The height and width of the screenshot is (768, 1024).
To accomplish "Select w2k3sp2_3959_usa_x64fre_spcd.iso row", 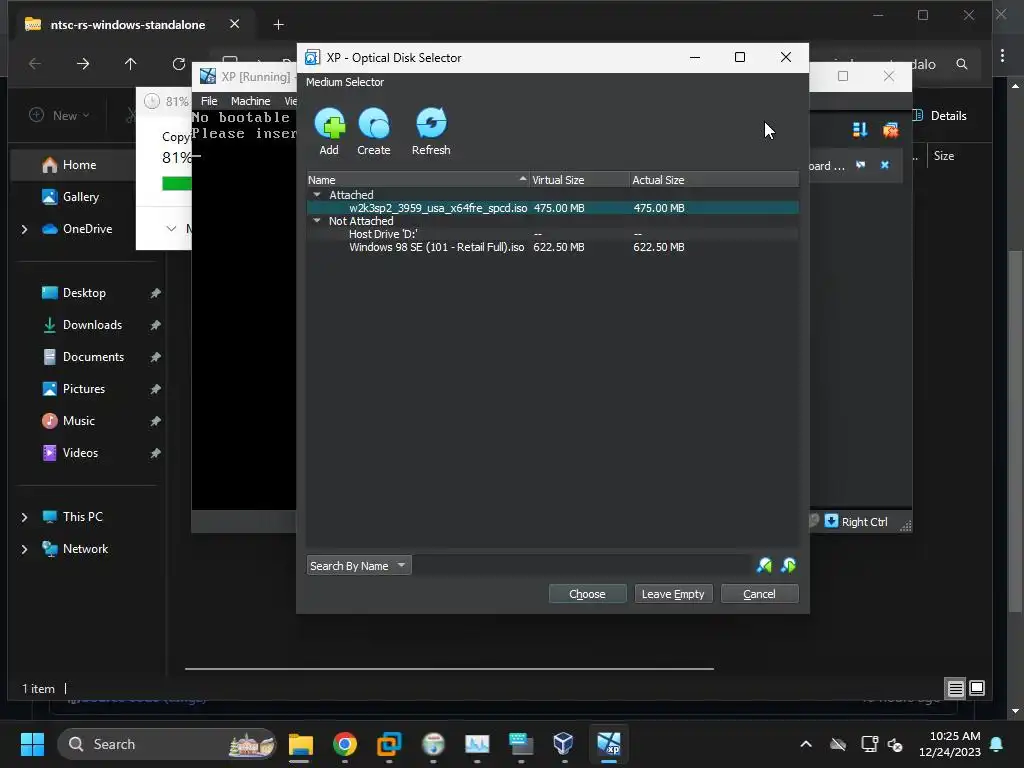I will [552, 208].
